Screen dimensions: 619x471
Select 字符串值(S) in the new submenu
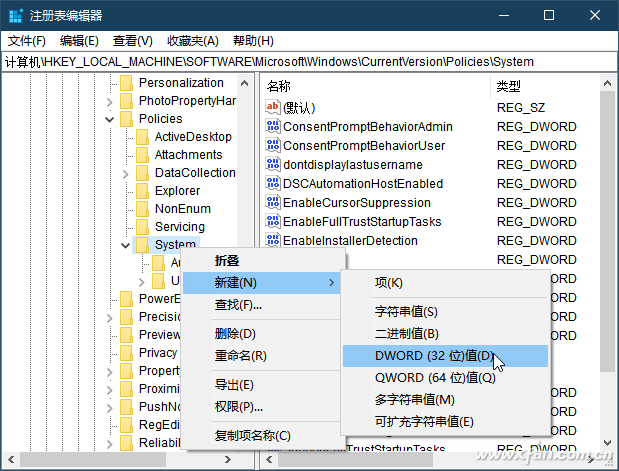click(445, 311)
